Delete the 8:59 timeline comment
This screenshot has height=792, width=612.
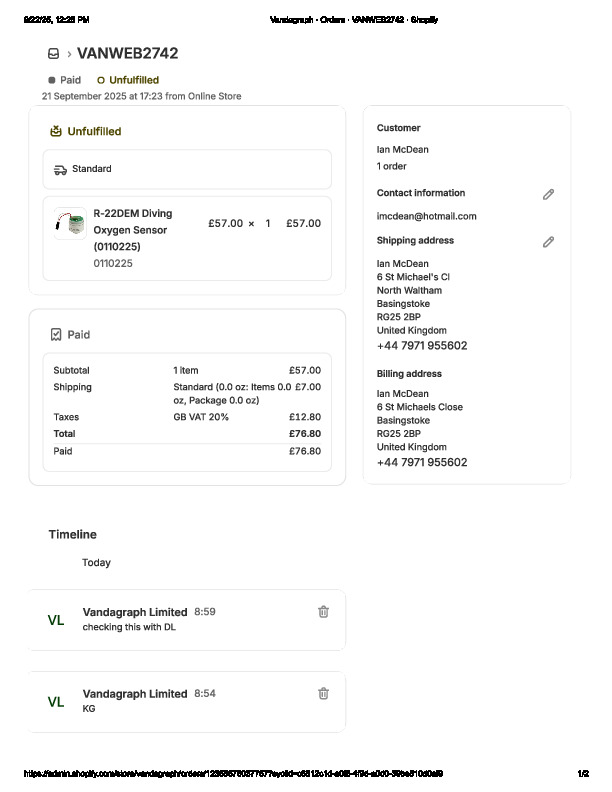click(x=323, y=612)
